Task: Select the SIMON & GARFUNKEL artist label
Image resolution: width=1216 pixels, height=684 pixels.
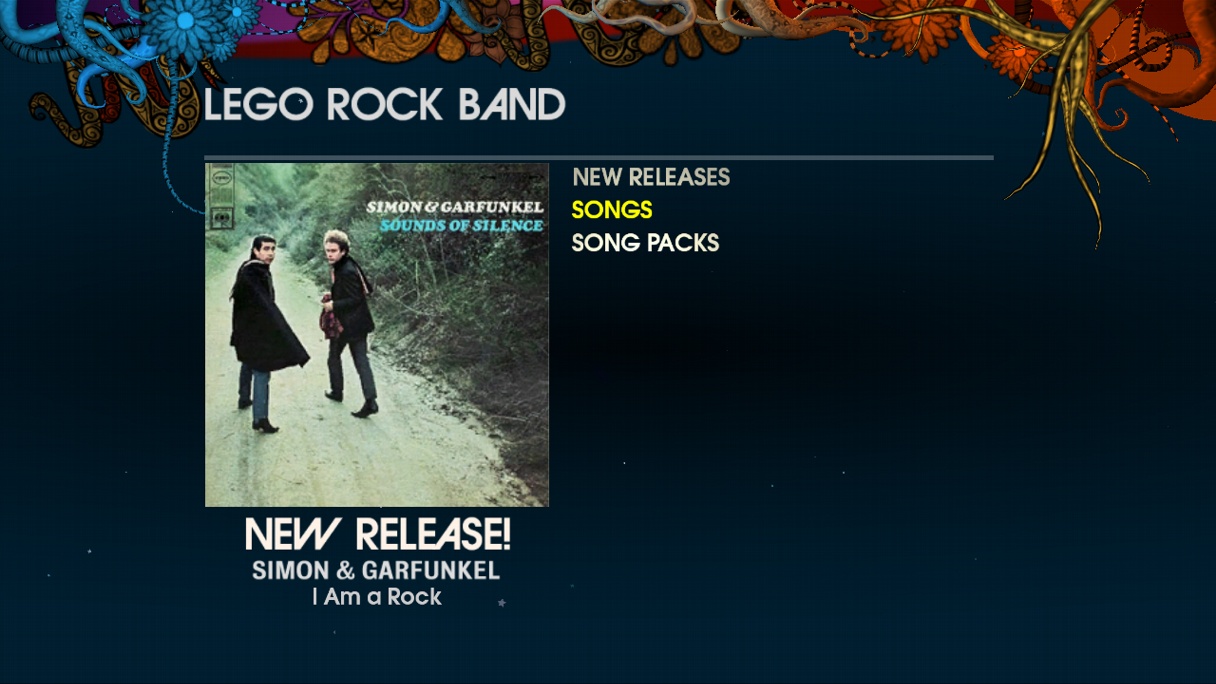Action: point(376,571)
